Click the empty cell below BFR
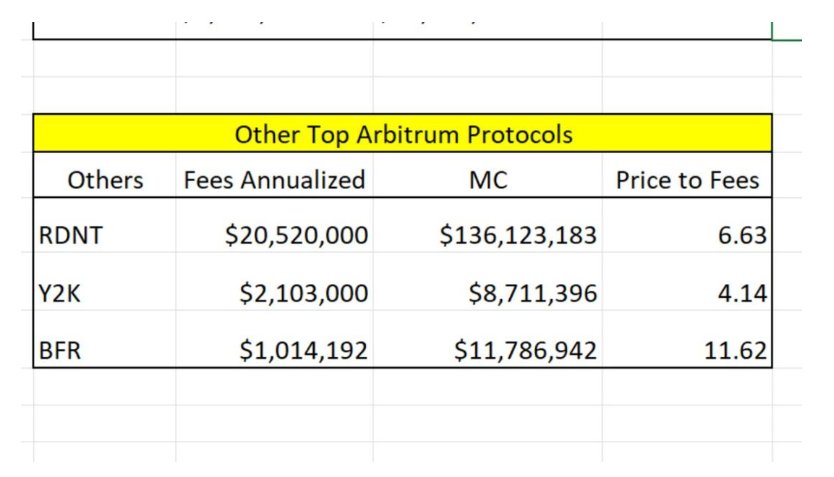This screenshot has height=477, width=834. [105, 387]
